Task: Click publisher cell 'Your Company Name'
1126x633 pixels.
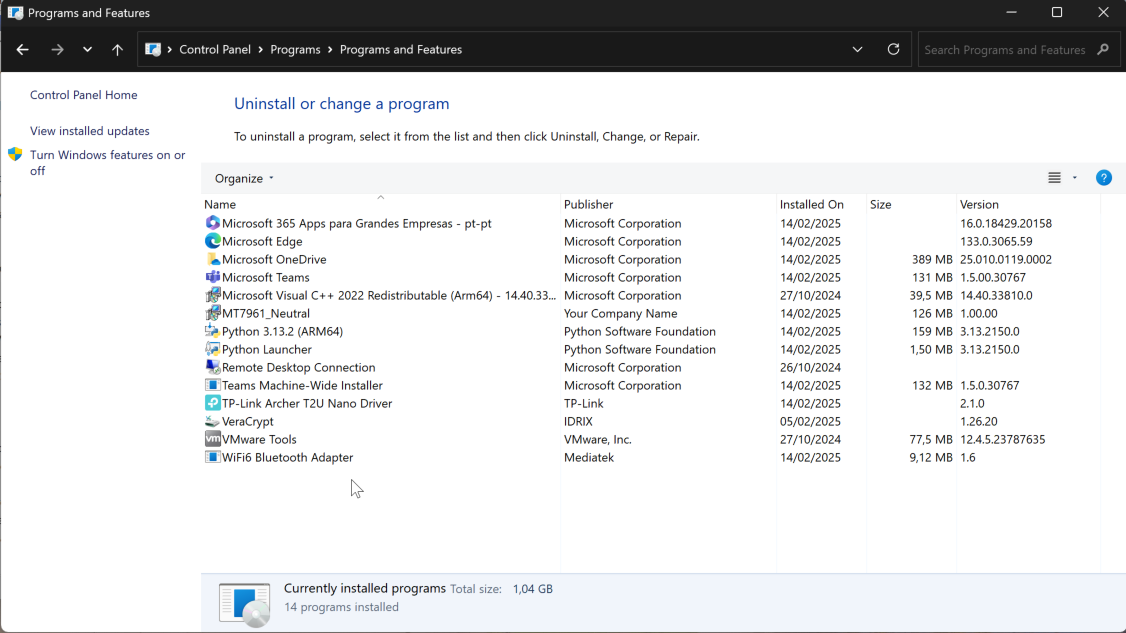Action: tap(620, 313)
